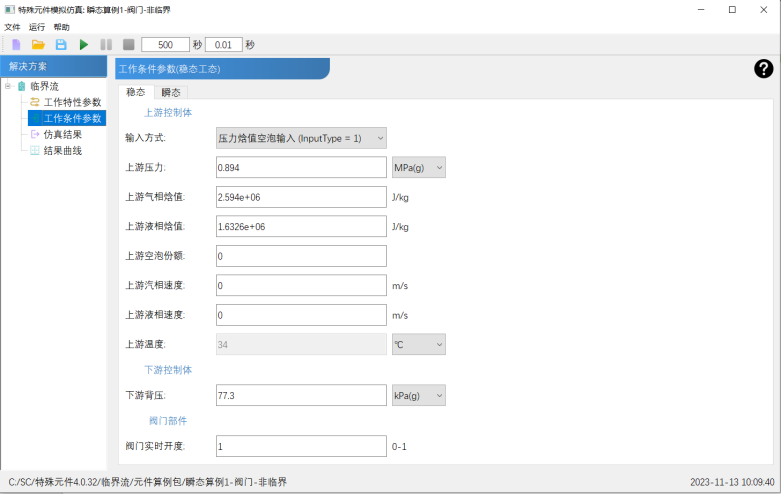Open the 输入方式 input type dropdown
The image size is (781, 494).
coord(301,138)
